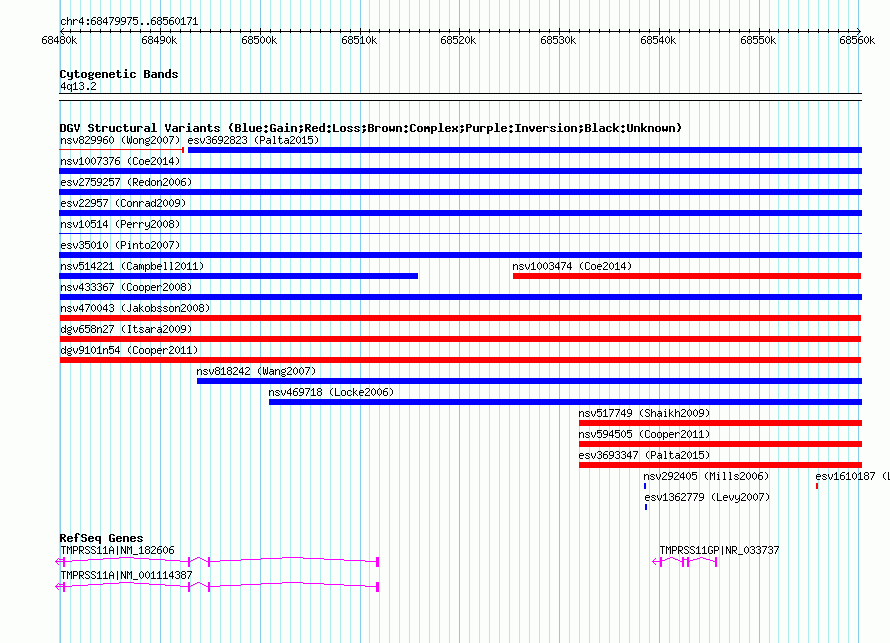The height and width of the screenshot is (643, 890).
Task: Open the TMPRSS11A|NM_182606 gene label
Action: click(x=117, y=550)
